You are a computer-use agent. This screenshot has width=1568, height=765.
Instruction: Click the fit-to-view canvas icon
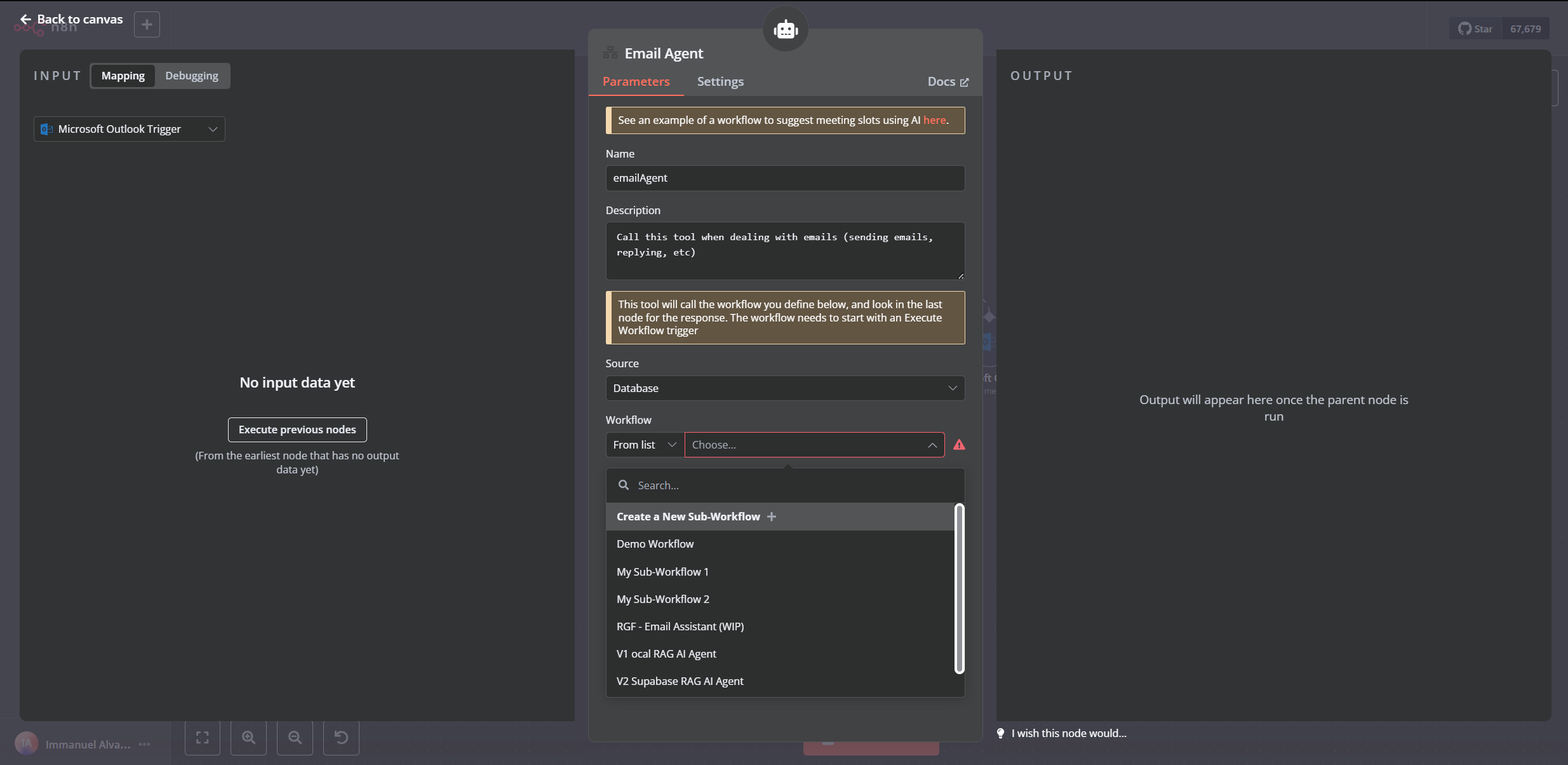point(203,737)
